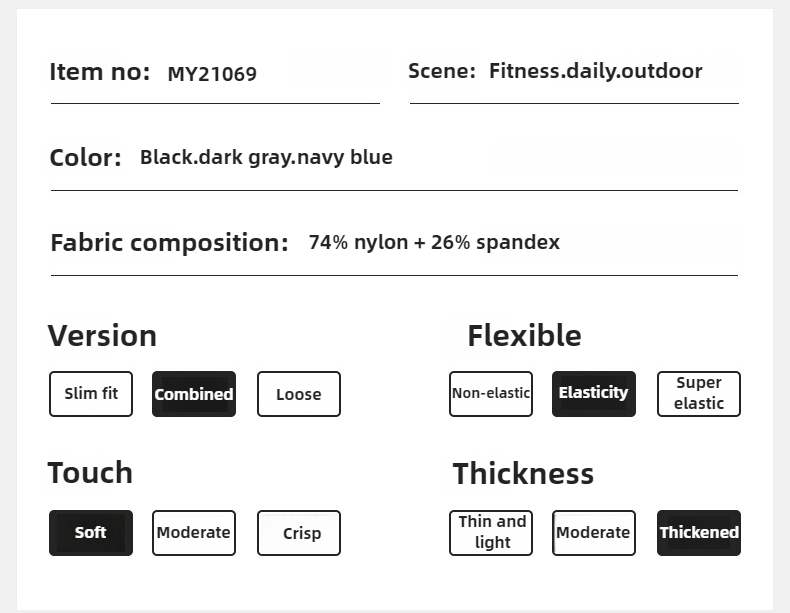
Task: Choose the Super elastic option
Action: tap(699, 393)
